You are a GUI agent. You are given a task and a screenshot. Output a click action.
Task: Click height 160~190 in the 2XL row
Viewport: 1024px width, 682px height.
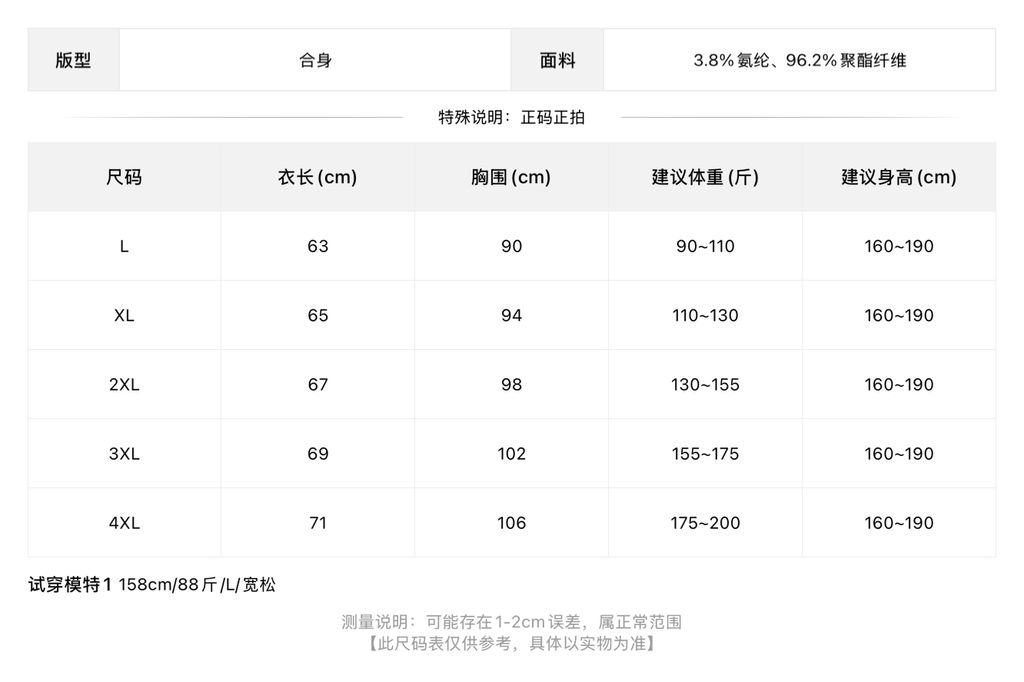pyautogui.click(x=899, y=385)
